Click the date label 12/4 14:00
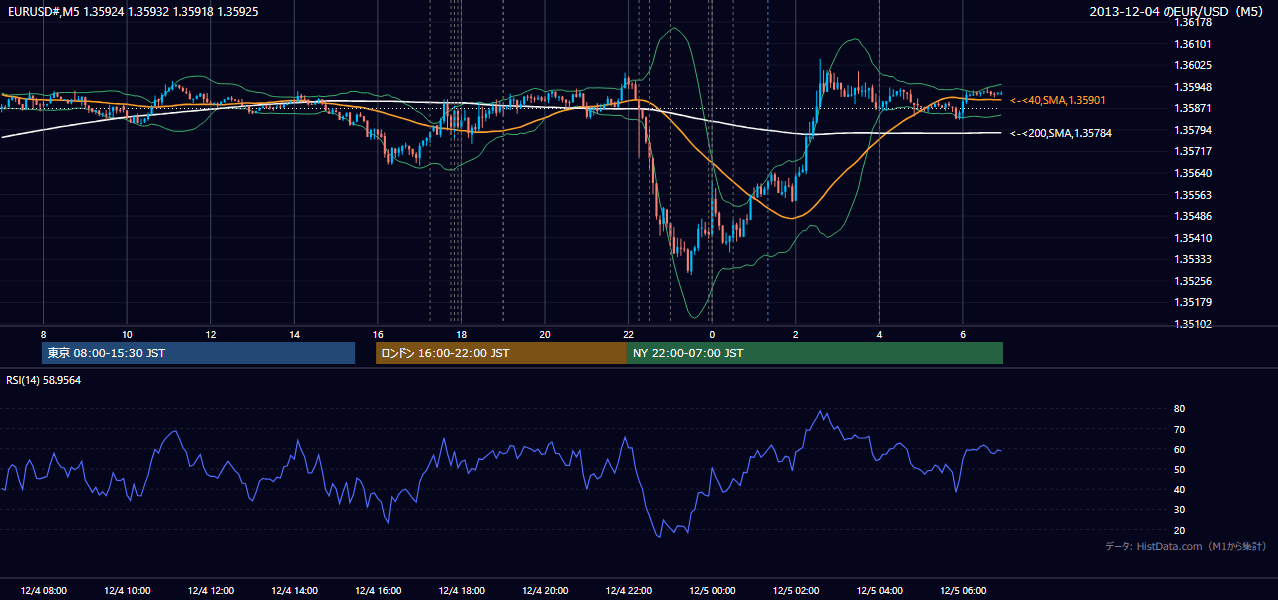This screenshot has width=1278, height=600. tap(294, 591)
